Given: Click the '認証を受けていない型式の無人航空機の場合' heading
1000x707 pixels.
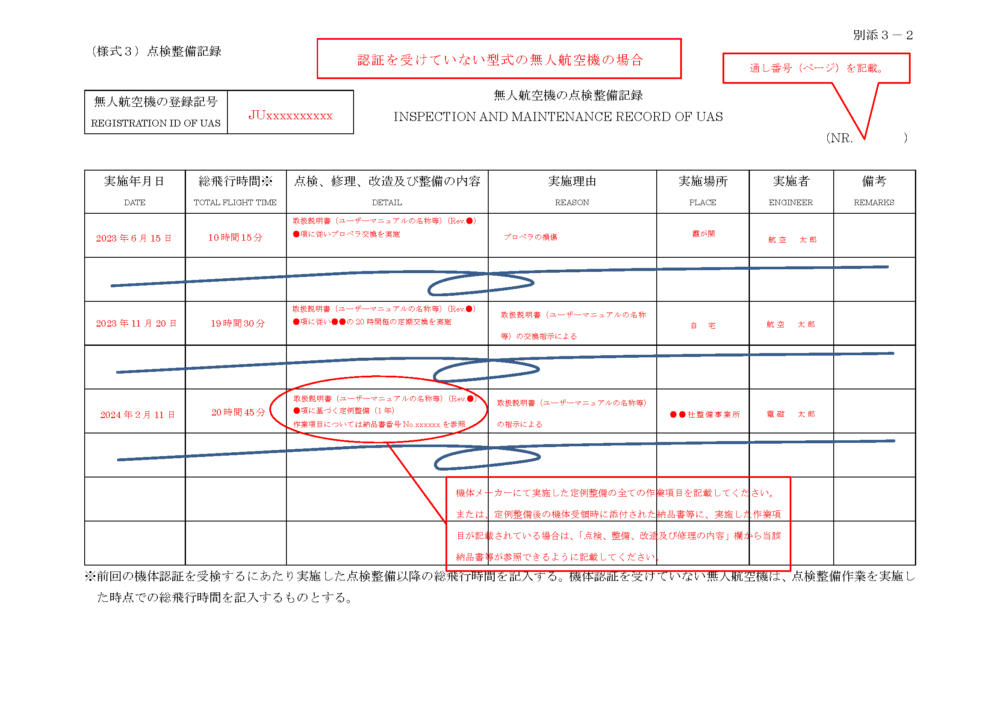Looking at the screenshot, I should point(499,59).
